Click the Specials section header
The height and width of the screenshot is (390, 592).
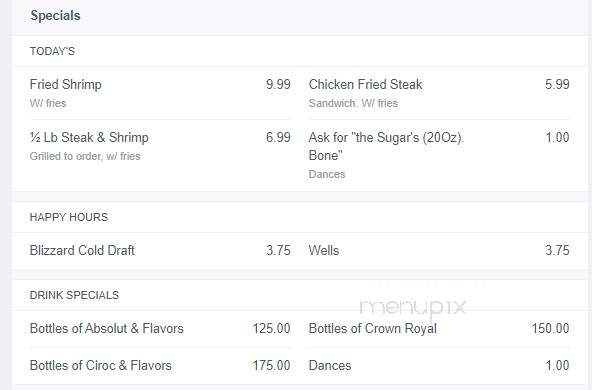[55, 16]
